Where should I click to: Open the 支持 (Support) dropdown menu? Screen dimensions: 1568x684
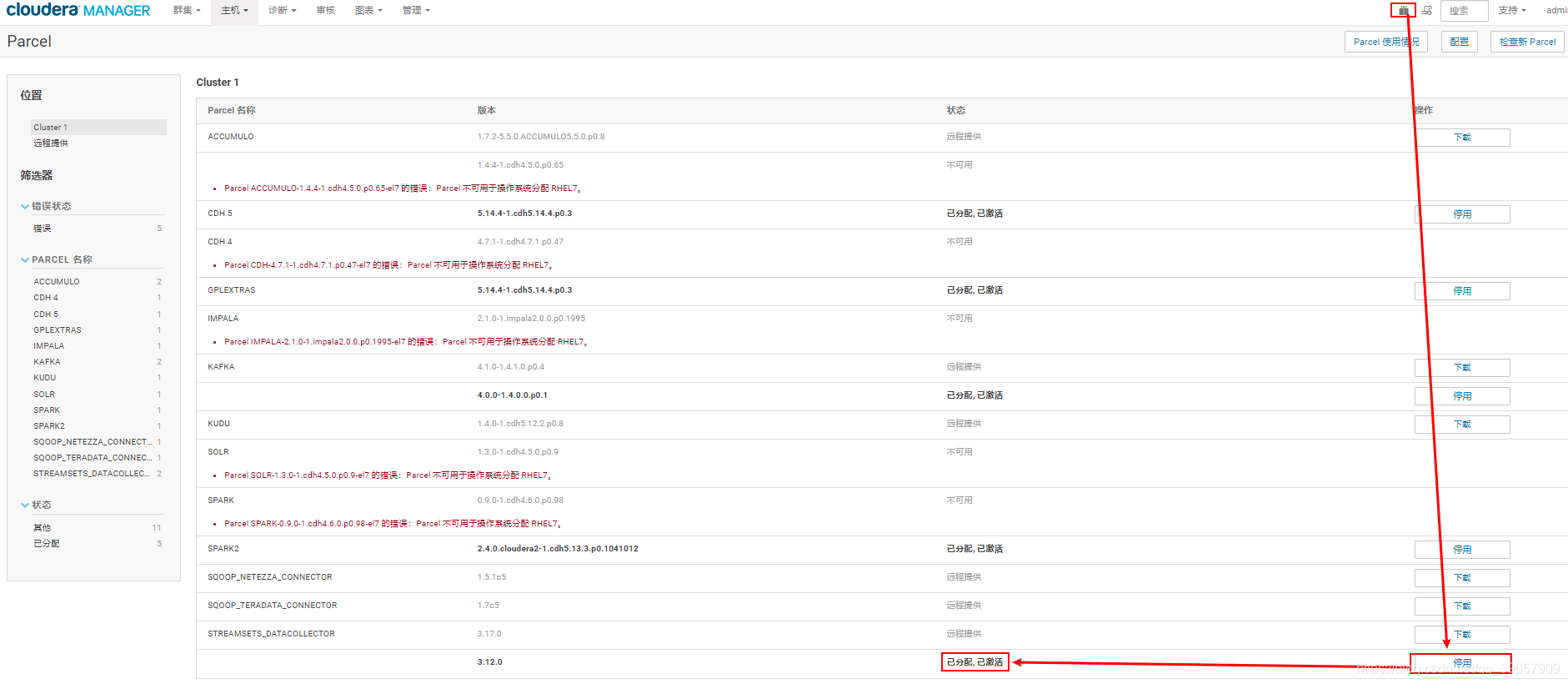[1512, 11]
